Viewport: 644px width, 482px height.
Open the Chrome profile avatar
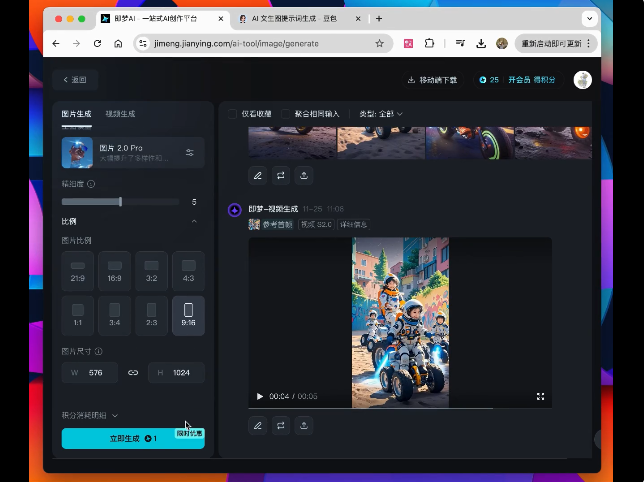tap(502, 44)
